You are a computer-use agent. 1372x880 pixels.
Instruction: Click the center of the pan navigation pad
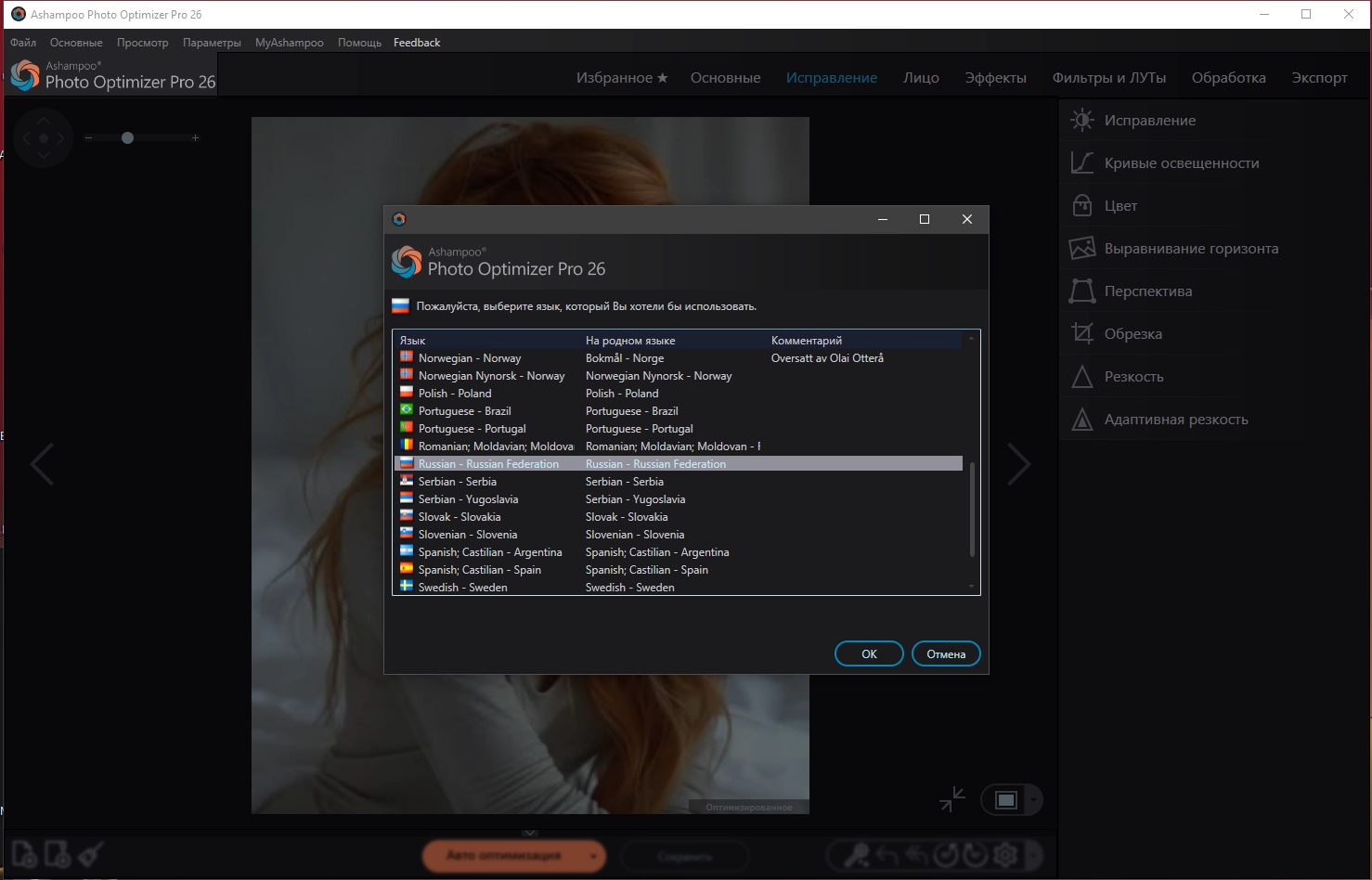(x=43, y=138)
